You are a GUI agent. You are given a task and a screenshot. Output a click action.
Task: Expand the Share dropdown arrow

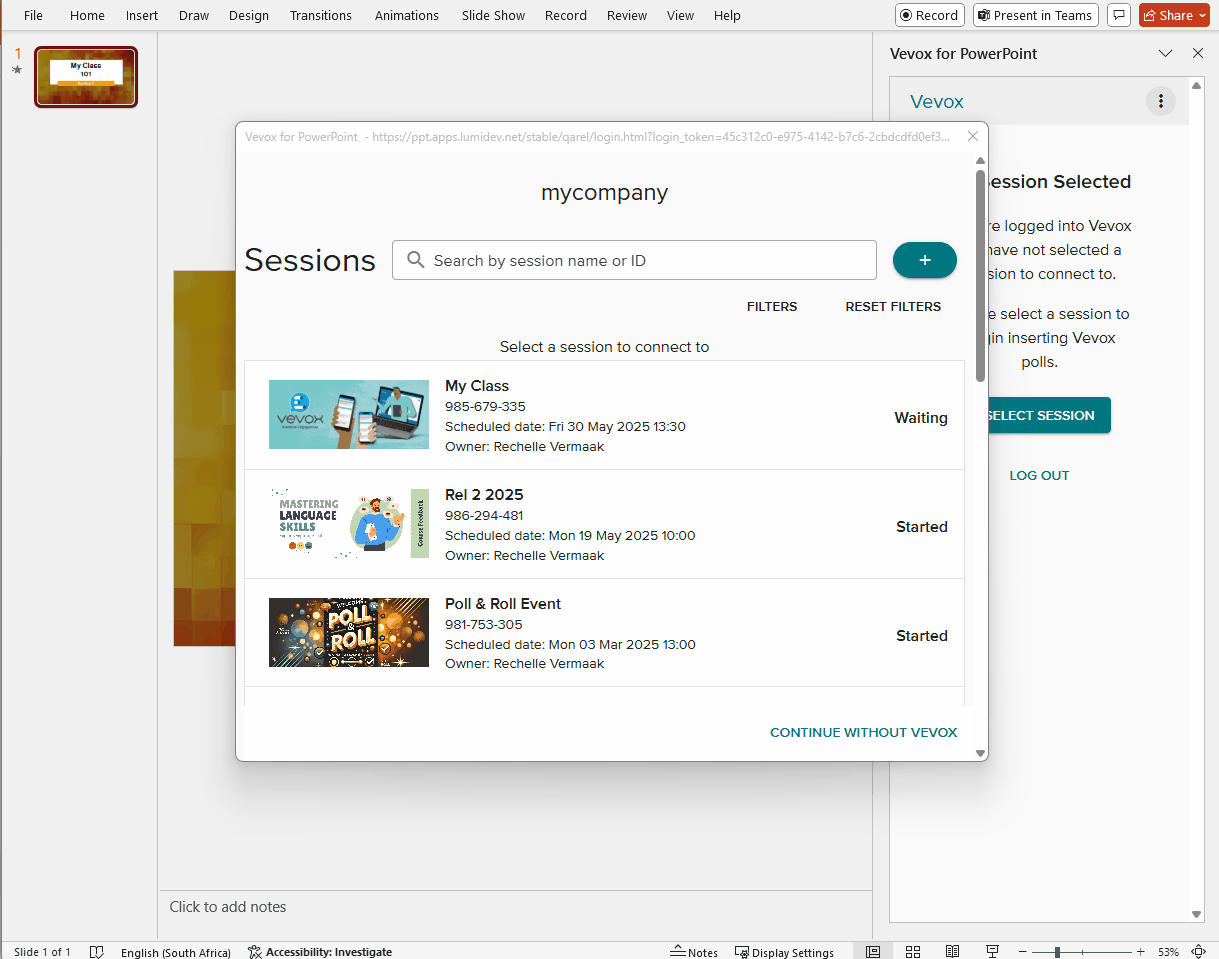click(1201, 15)
